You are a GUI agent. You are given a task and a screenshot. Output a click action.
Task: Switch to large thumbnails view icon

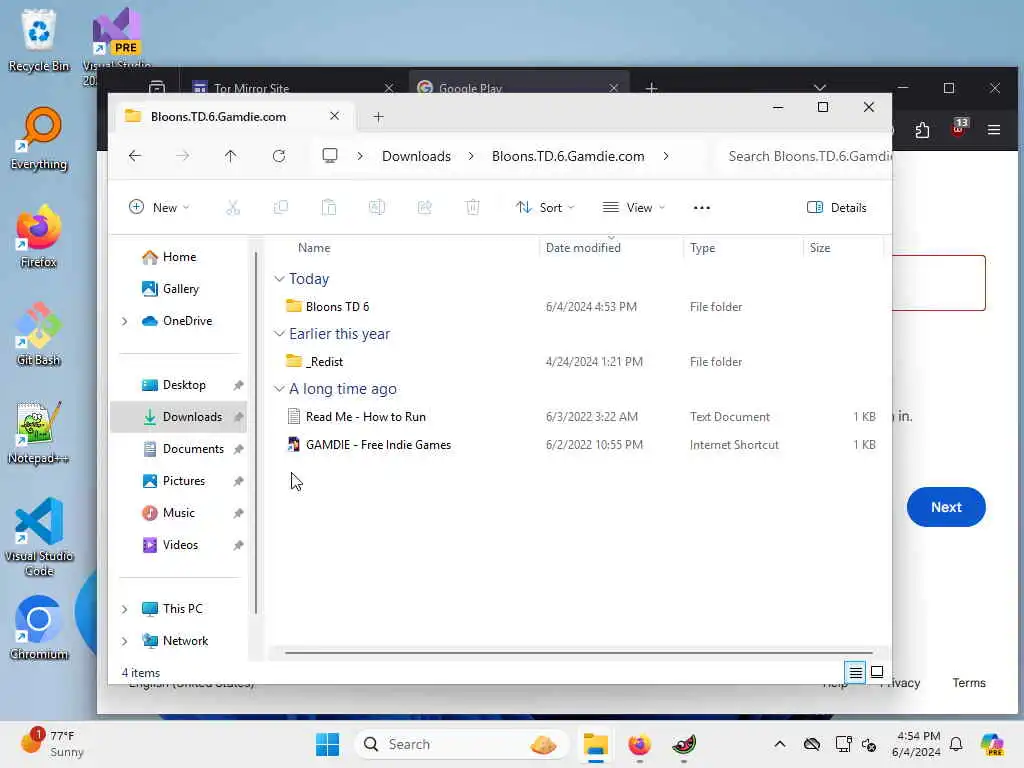[x=877, y=672]
